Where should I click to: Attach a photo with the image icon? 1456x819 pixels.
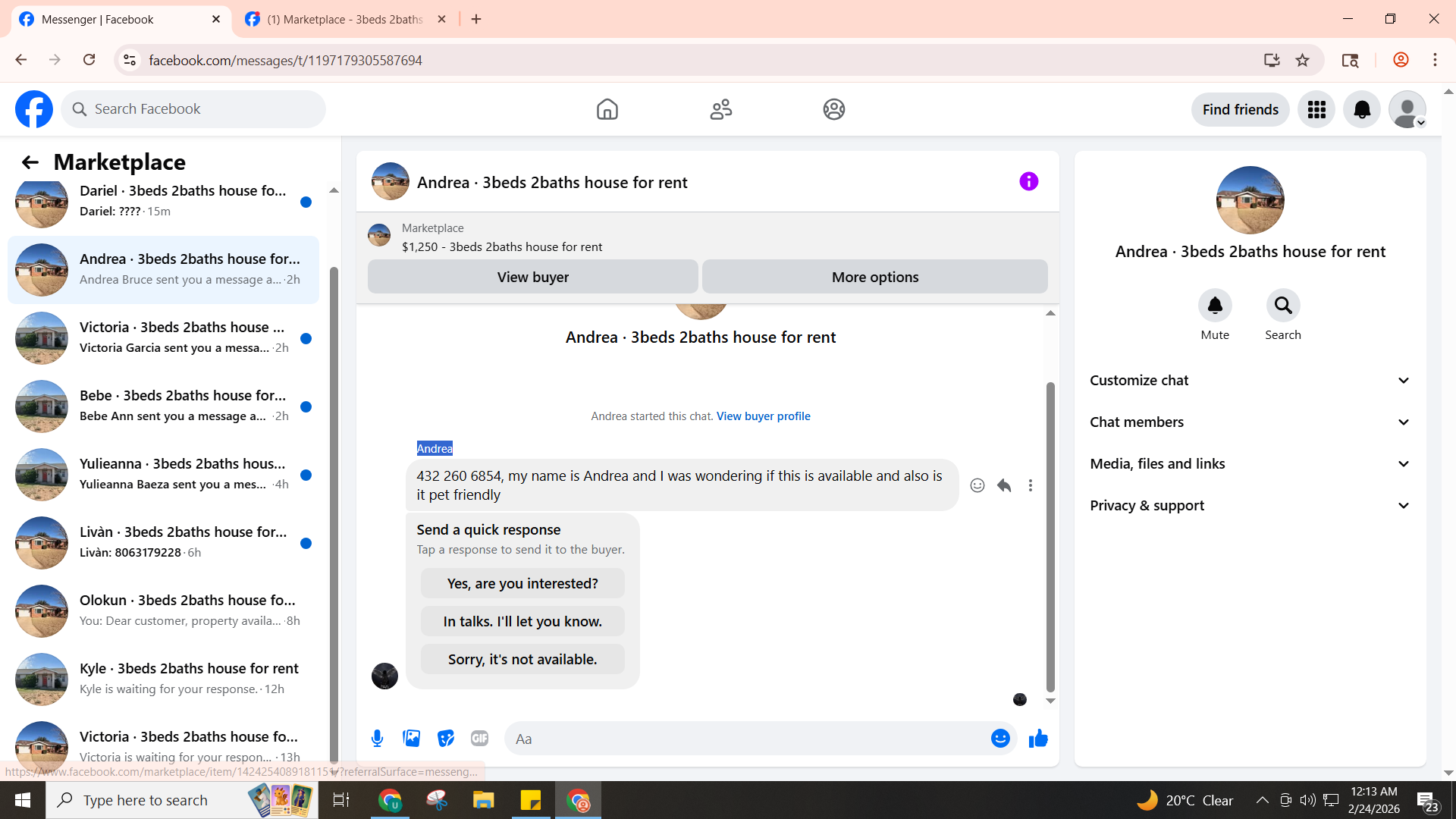pos(411,739)
